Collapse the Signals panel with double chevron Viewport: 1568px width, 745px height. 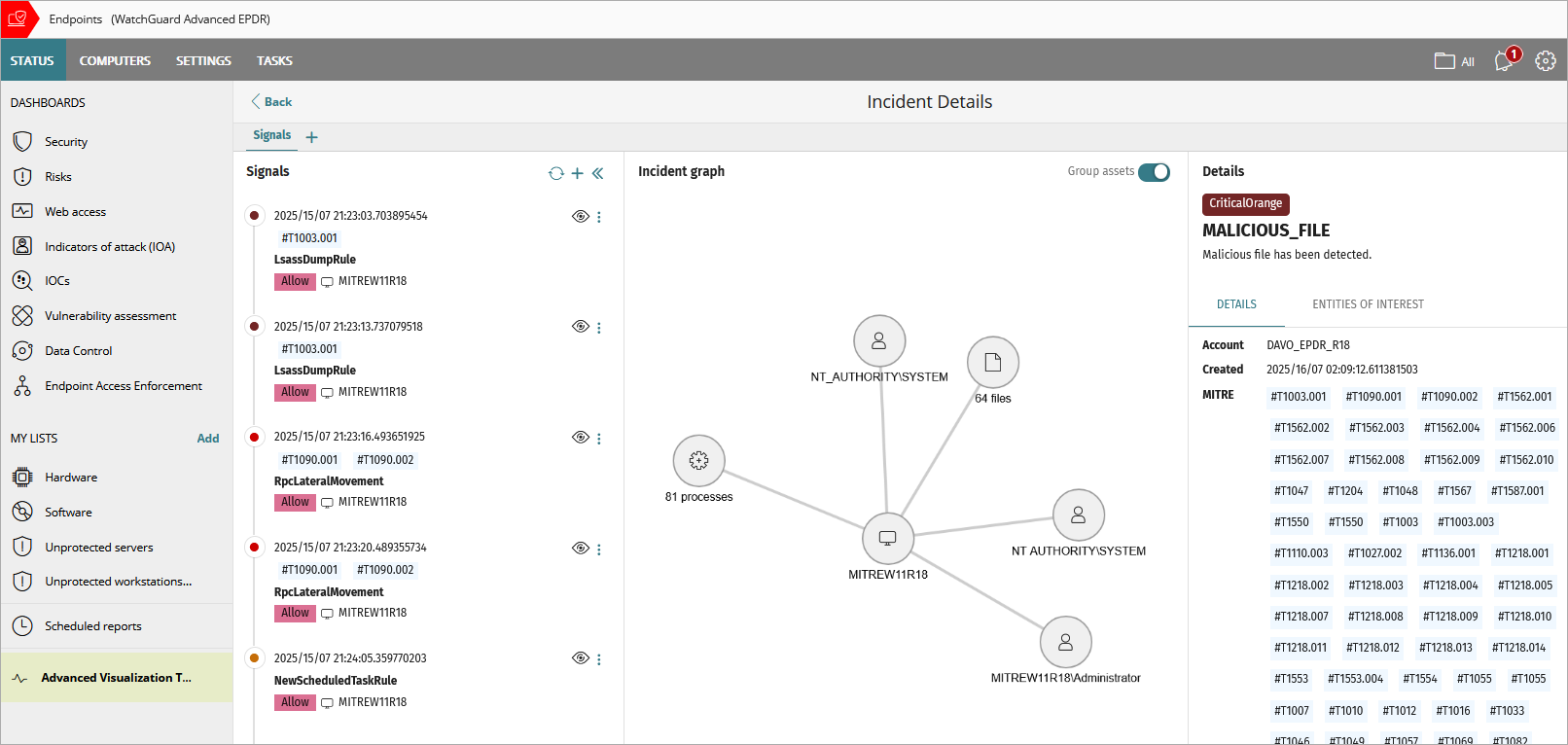coord(598,173)
